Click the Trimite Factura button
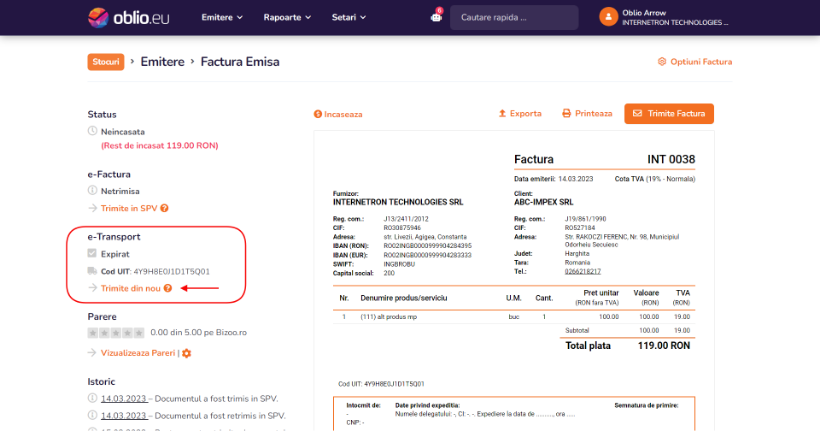The height and width of the screenshot is (431, 820). 669,114
